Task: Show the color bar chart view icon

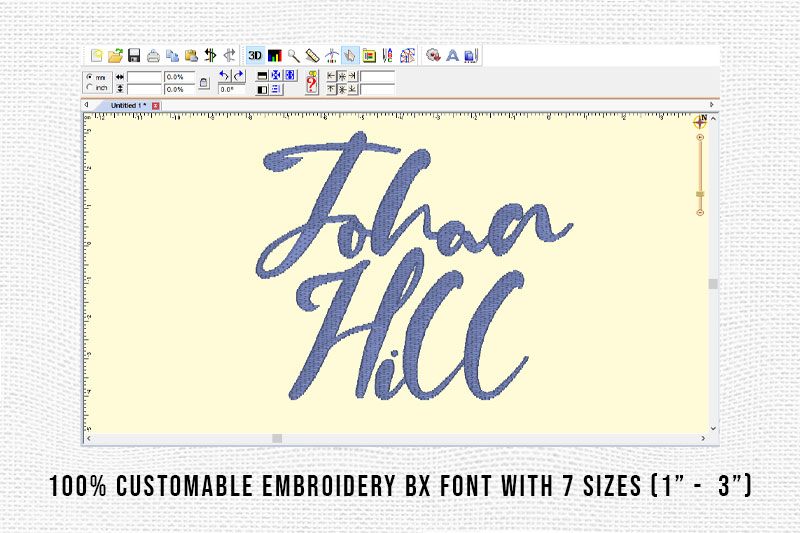Action: tap(274, 56)
